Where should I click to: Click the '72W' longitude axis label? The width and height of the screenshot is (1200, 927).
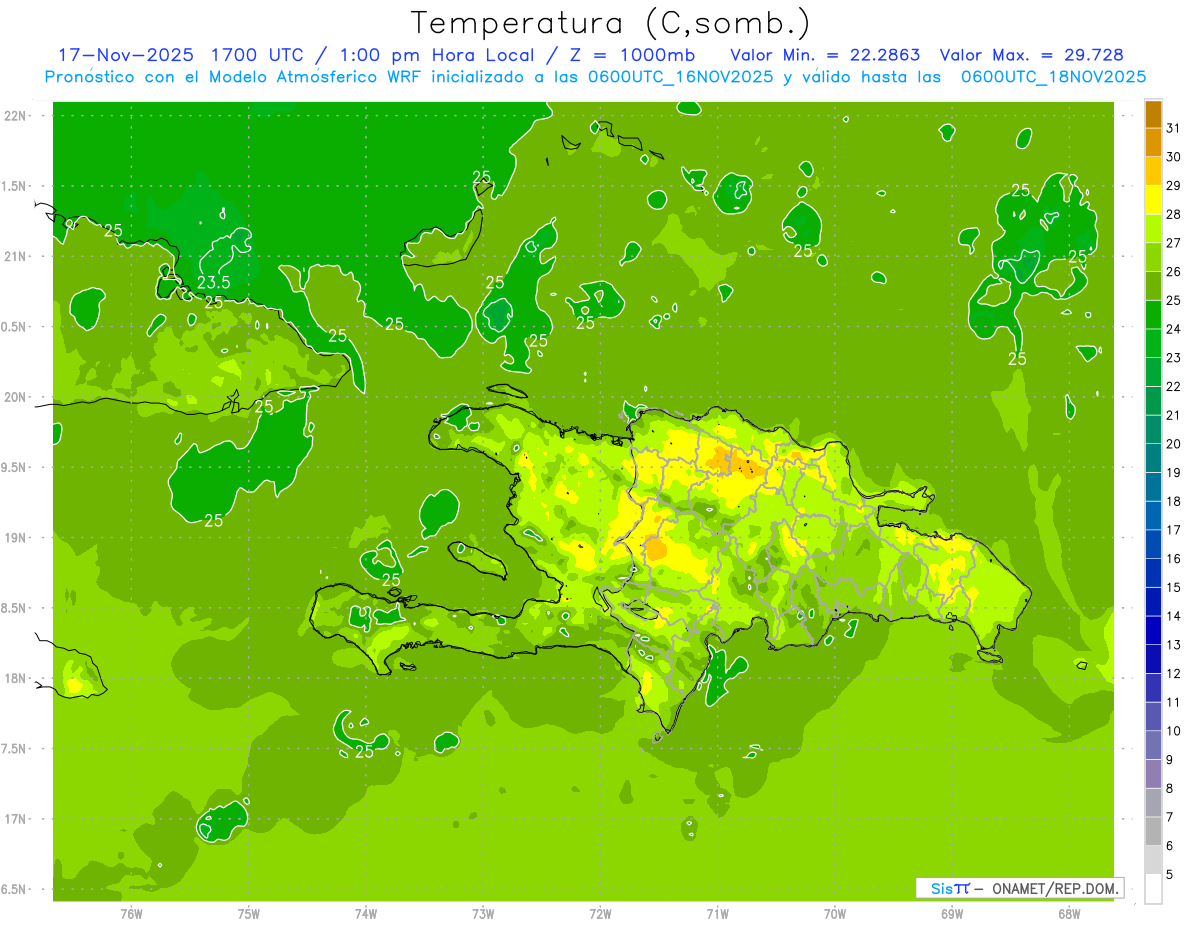coord(601,913)
